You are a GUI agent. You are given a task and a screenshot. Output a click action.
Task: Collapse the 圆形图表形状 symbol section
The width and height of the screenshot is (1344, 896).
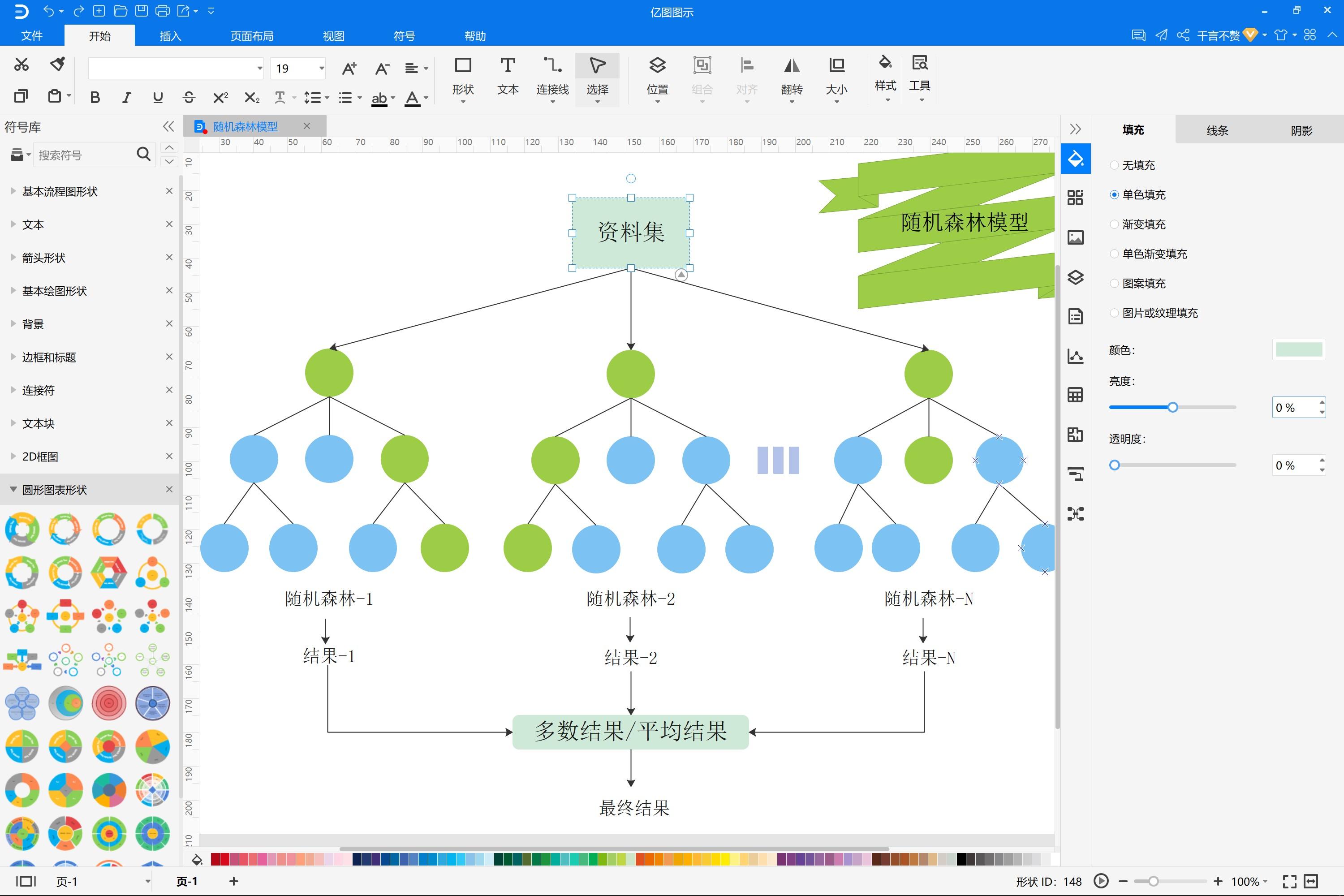13,489
